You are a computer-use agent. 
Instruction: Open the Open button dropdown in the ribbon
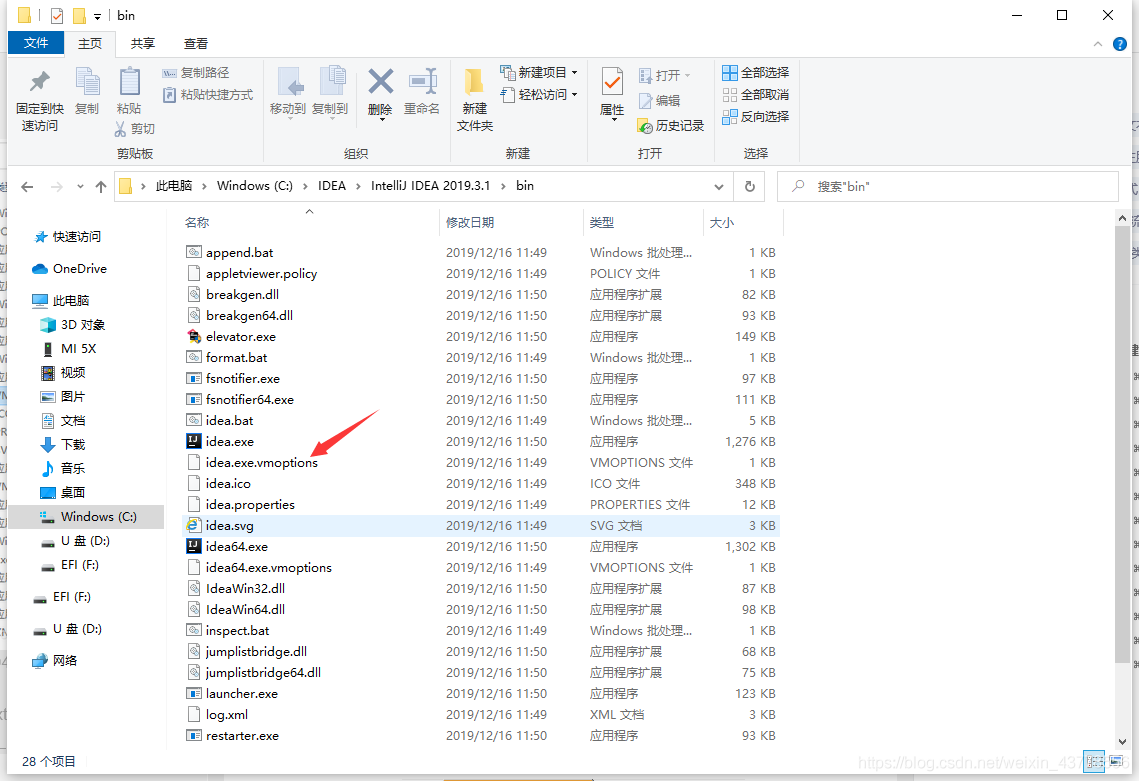coord(687,76)
